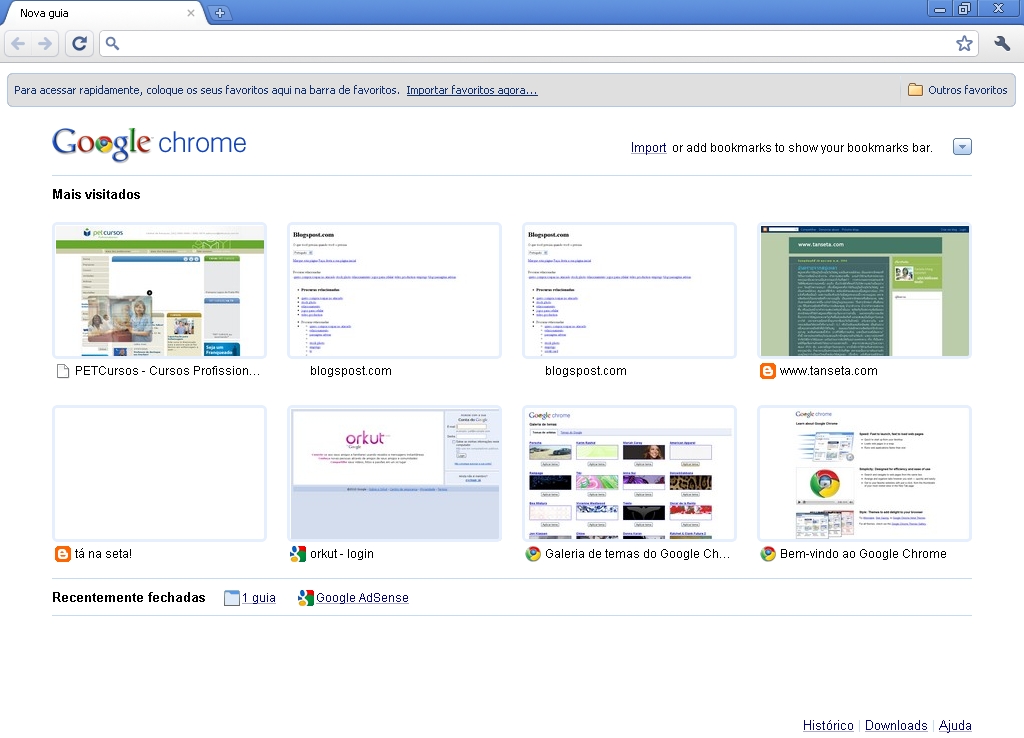Click the magnifier icon in the address bar
The image size is (1024, 738).
(112, 44)
